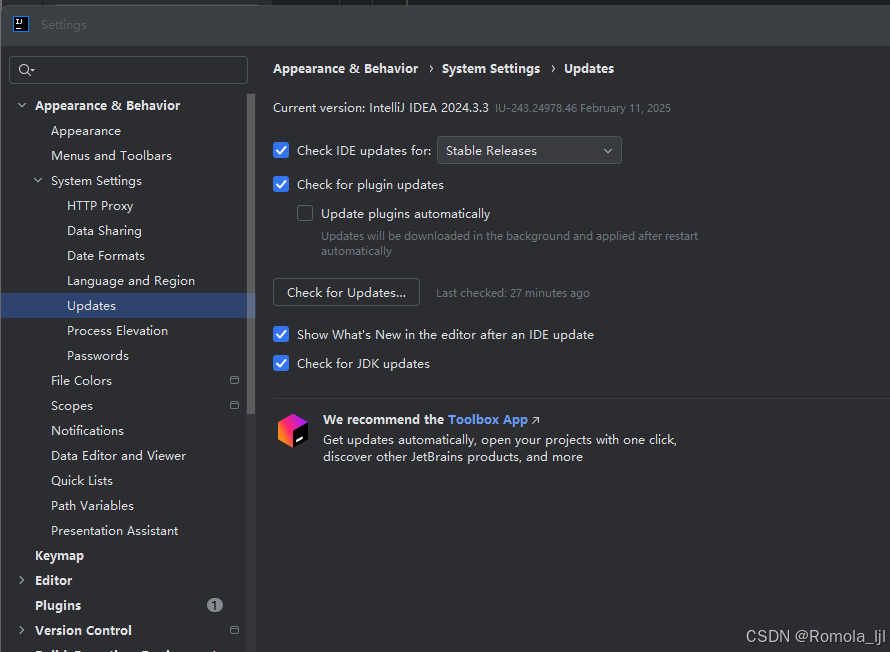The image size is (890, 652).
Task: Click the IntelliJ IDEA logo in title bar
Action: (x=21, y=24)
